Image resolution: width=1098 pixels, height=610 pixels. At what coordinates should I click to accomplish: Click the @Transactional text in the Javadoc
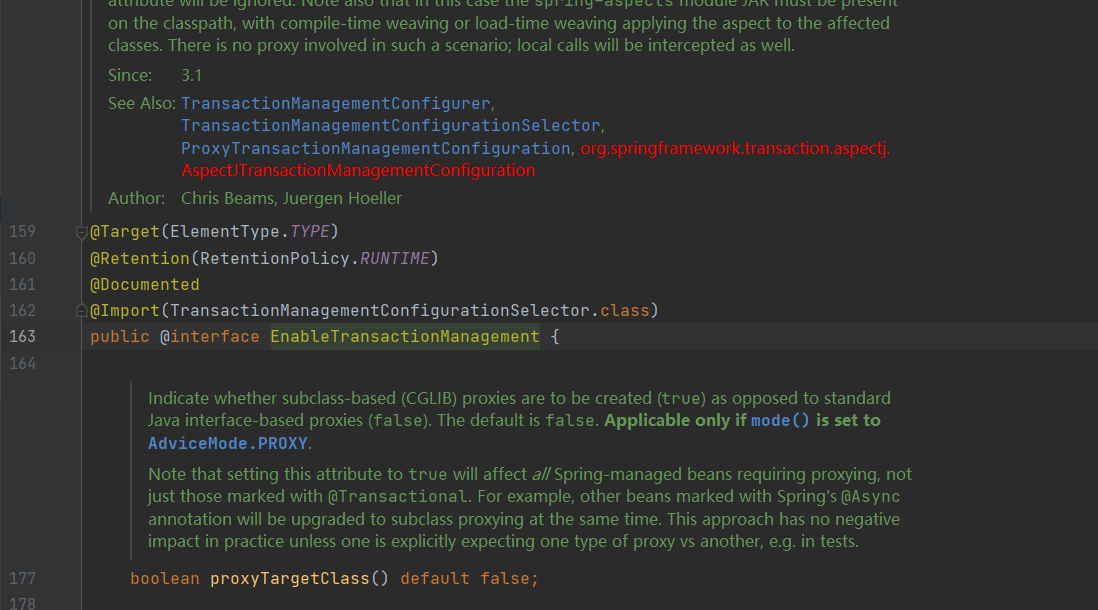[398, 497]
